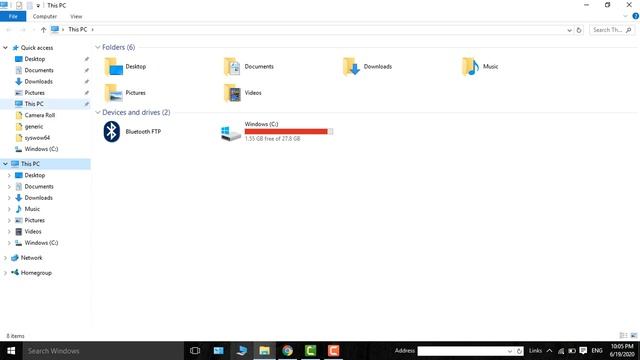
Task: Select Windows (C:) under Quick access
Action: click(x=41, y=149)
